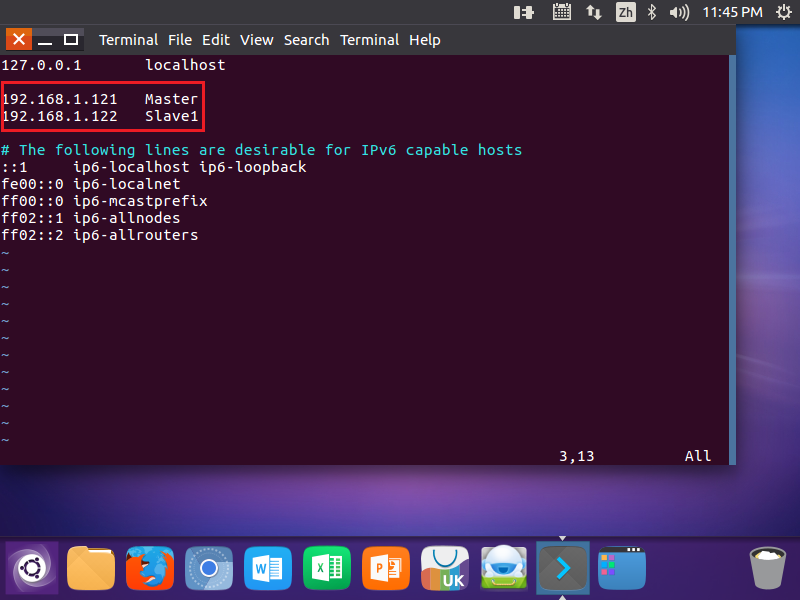Open the Search menu
The width and height of the screenshot is (800, 600).
[306, 40]
